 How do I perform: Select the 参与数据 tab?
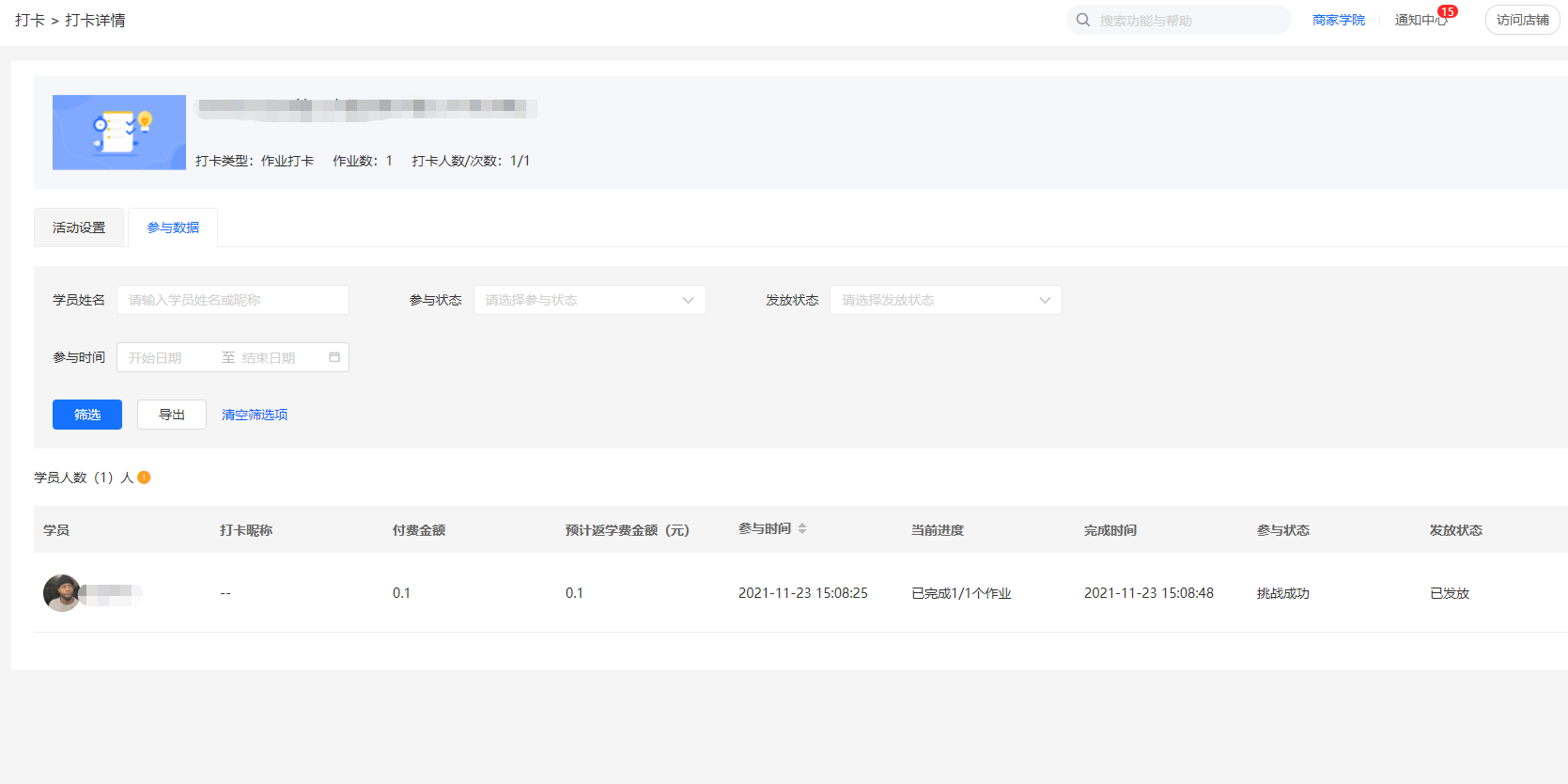coord(173,227)
